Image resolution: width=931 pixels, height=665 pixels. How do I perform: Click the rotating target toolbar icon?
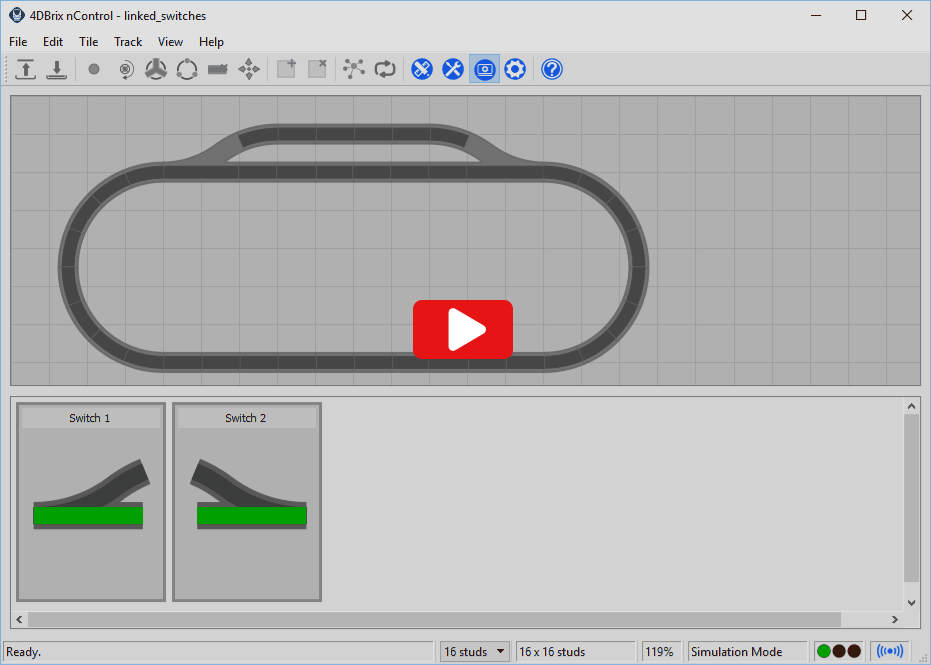125,69
